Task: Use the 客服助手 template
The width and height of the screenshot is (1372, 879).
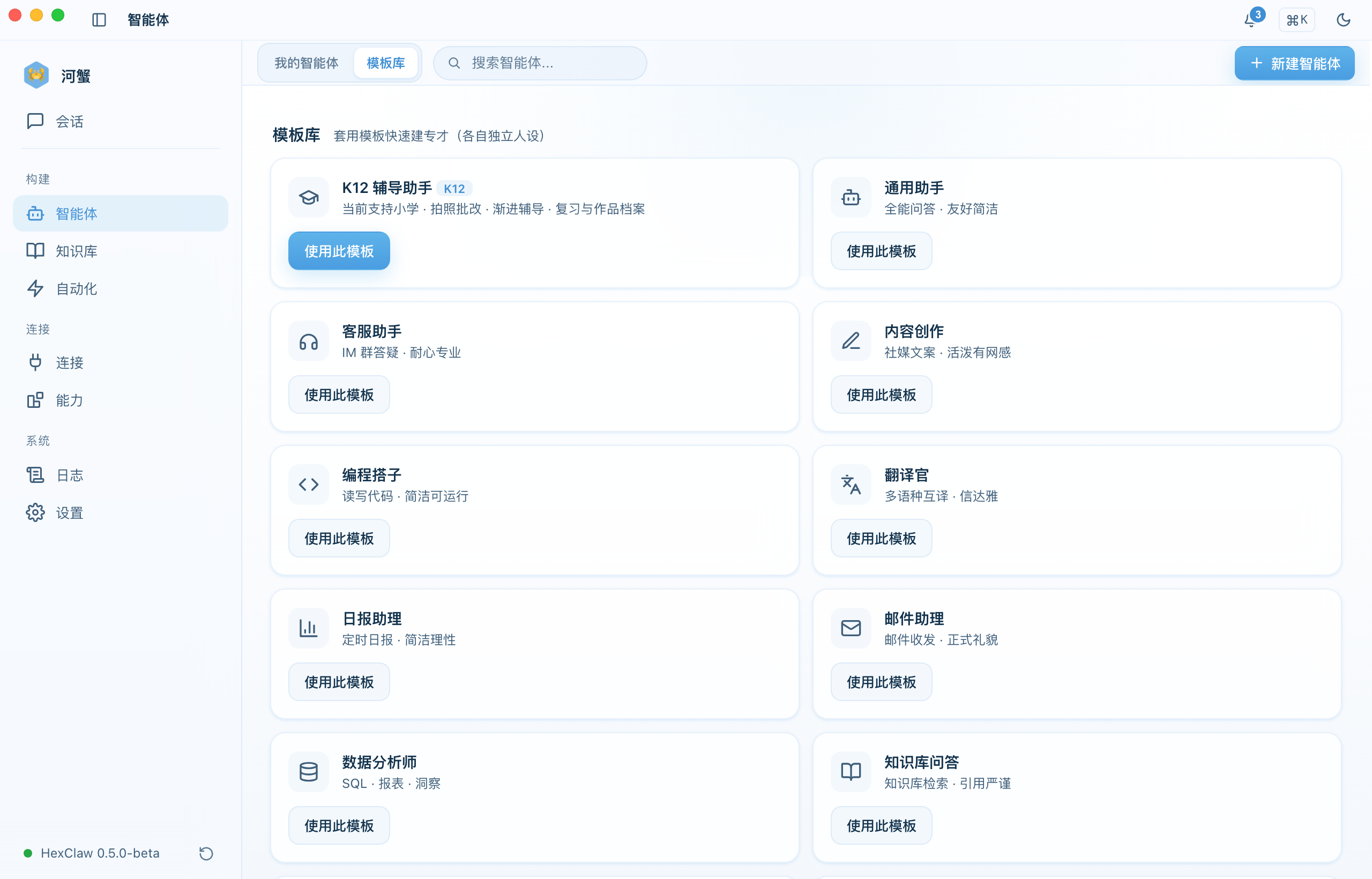Action: tap(339, 394)
